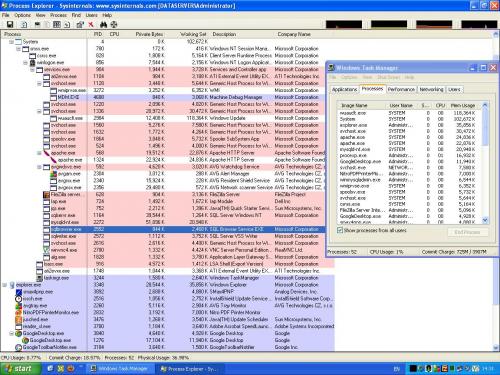Click the End Process button
500x375 pixels.
467,232
